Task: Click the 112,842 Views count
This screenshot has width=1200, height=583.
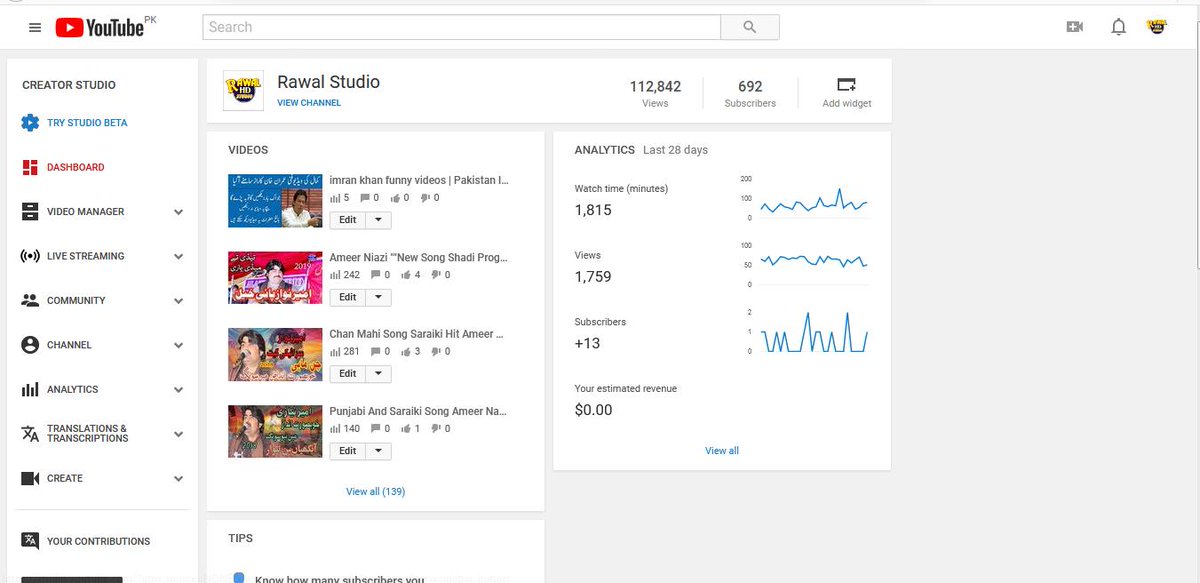Action: 655,86
